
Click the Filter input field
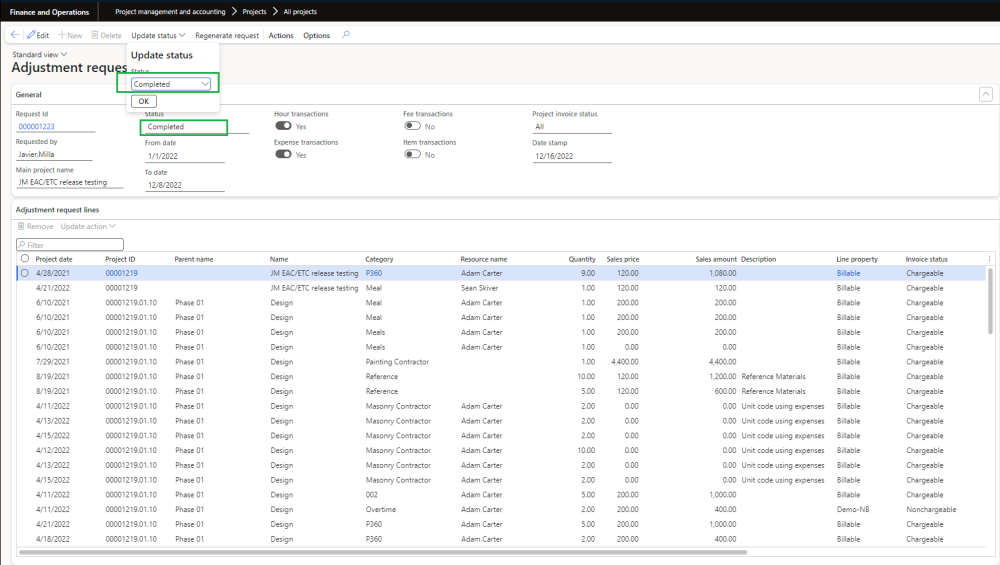pyautogui.click(x=70, y=244)
